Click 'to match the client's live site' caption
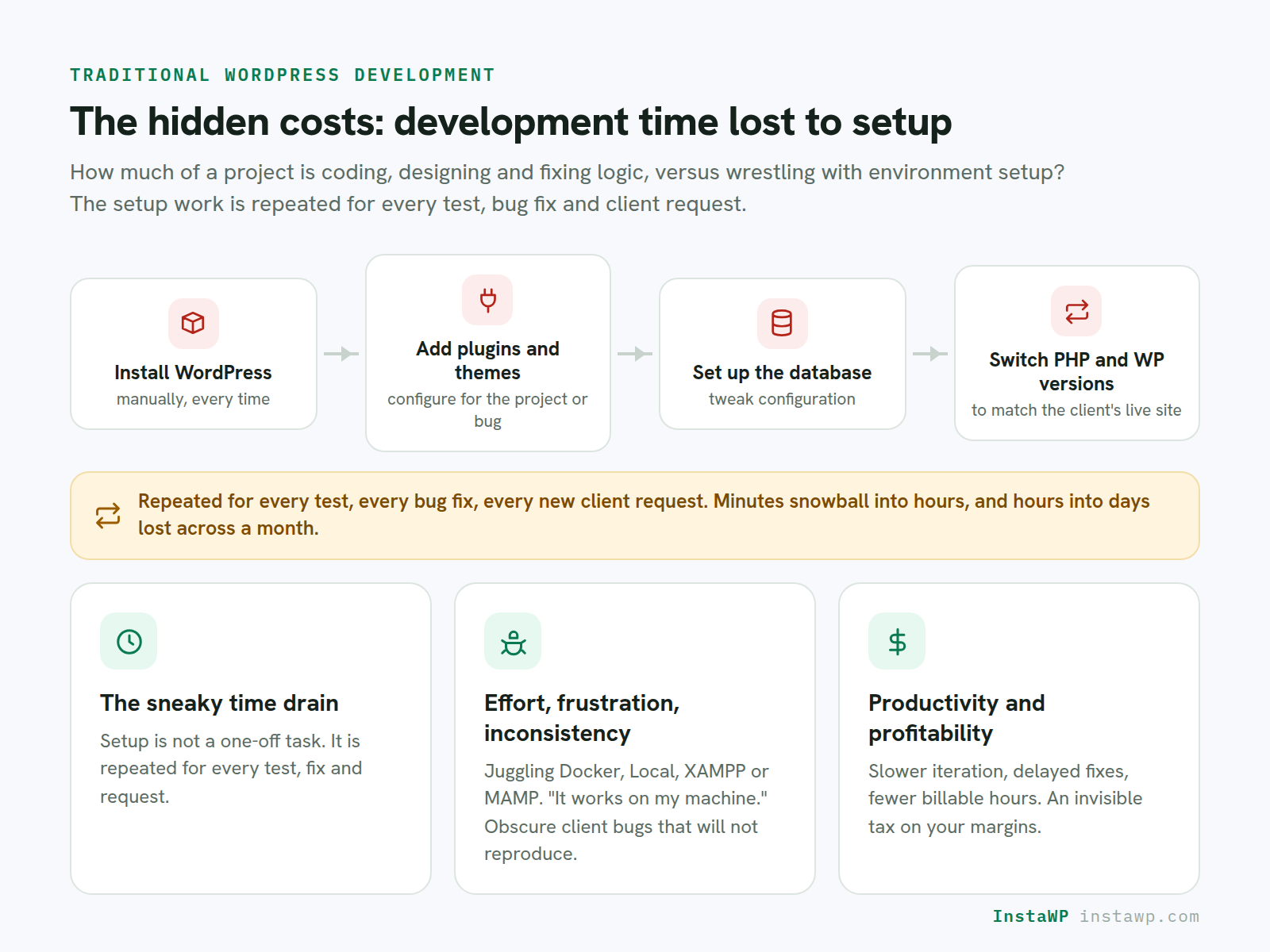1270x952 pixels. coord(1076,410)
